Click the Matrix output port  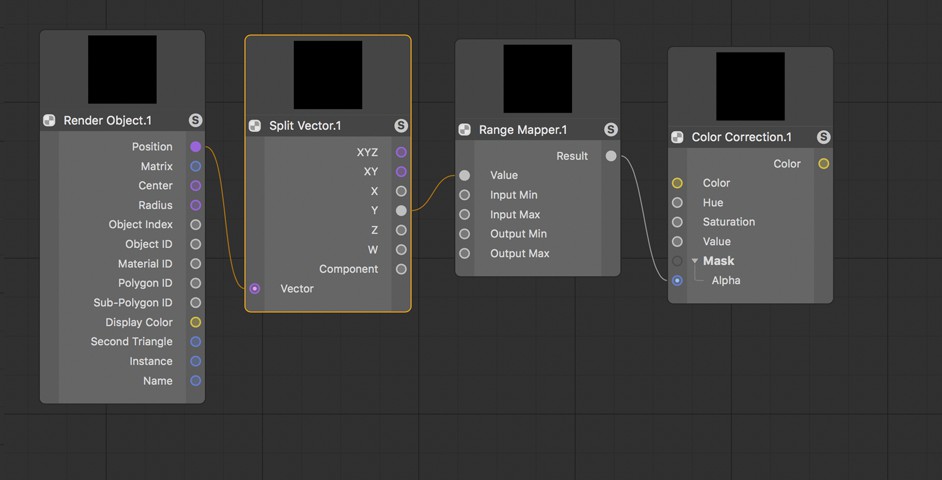(x=195, y=166)
